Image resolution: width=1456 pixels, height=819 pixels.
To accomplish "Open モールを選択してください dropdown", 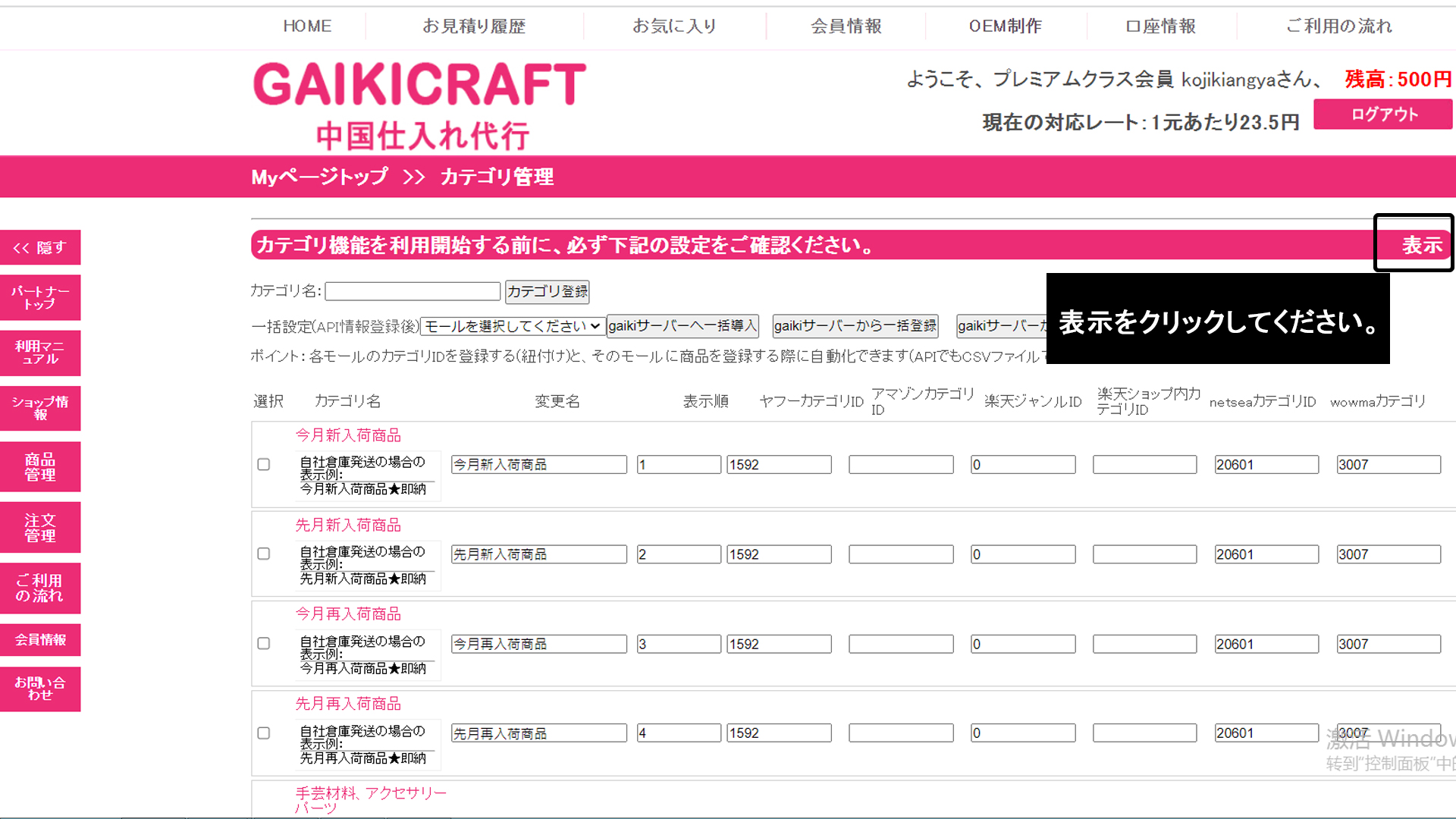I will (x=513, y=326).
